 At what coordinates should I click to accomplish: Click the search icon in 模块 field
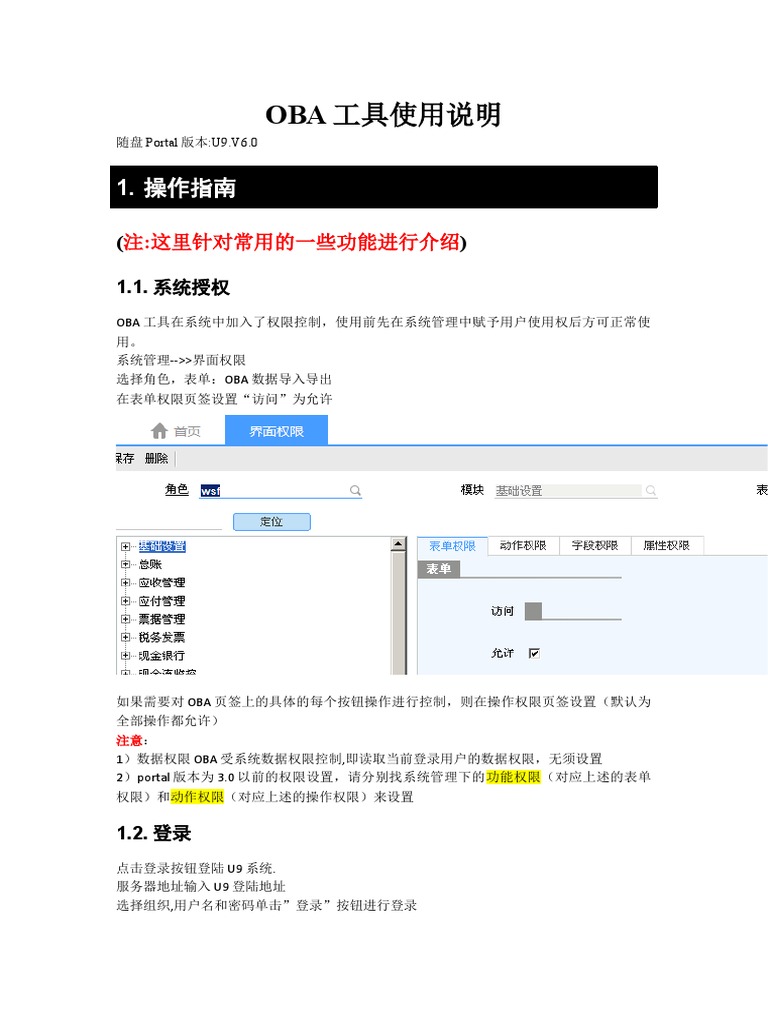(650, 490)
